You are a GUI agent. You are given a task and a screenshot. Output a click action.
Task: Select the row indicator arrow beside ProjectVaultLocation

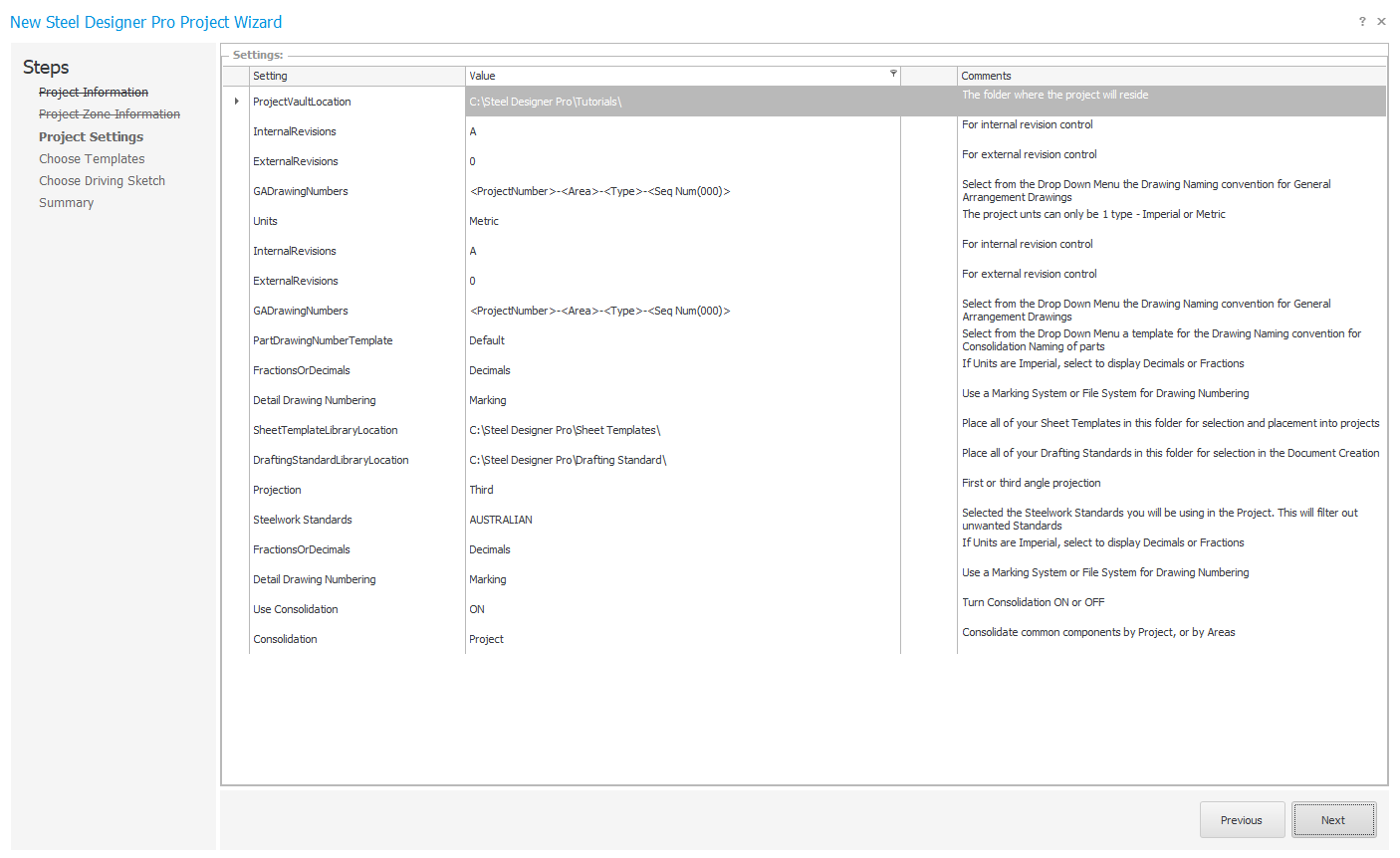pyautogui.click(x=236, y=102)
